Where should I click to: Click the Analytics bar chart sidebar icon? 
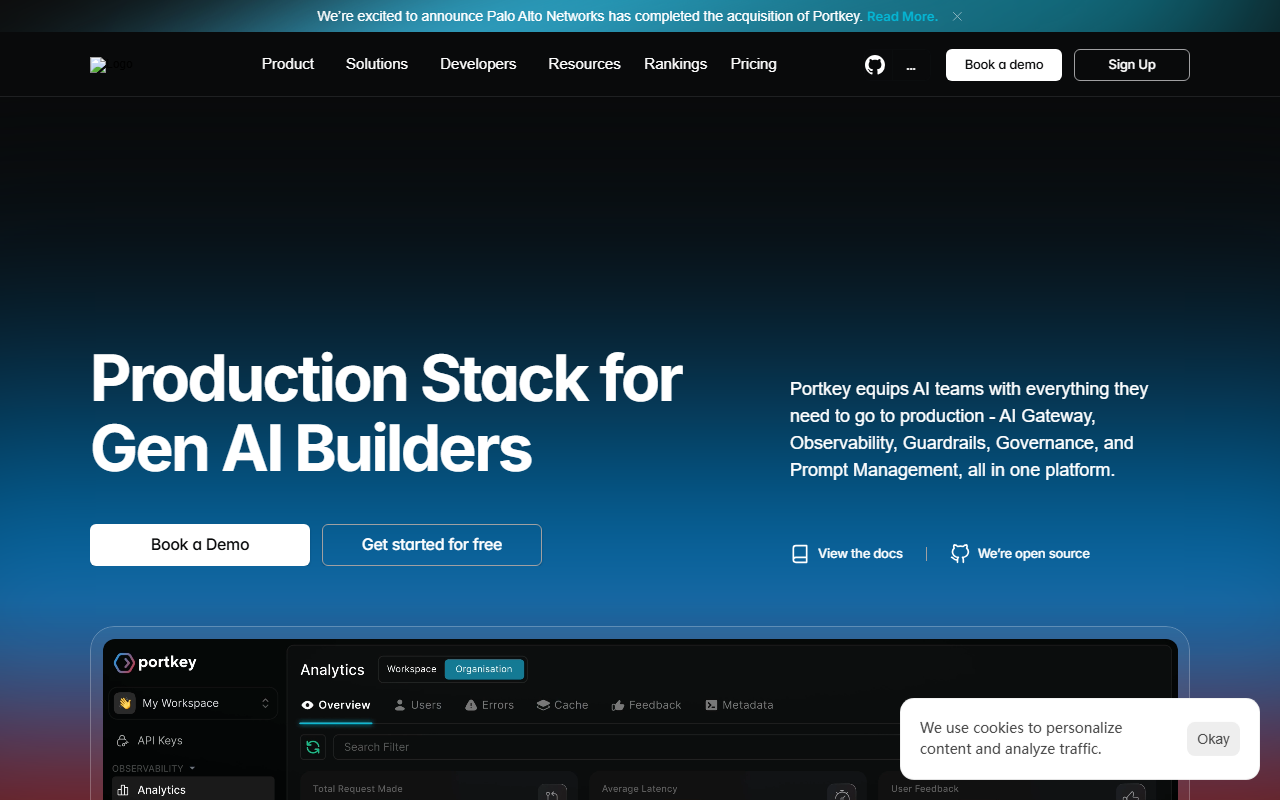(123, 790)
